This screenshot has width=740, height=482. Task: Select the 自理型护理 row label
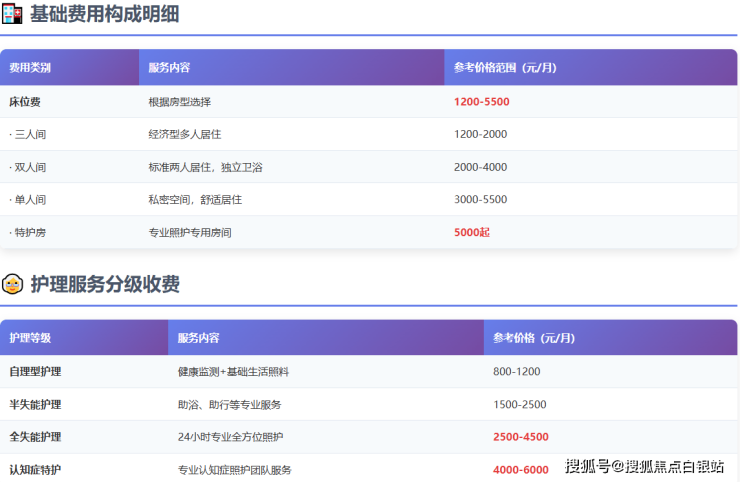(x=35, y=372)
